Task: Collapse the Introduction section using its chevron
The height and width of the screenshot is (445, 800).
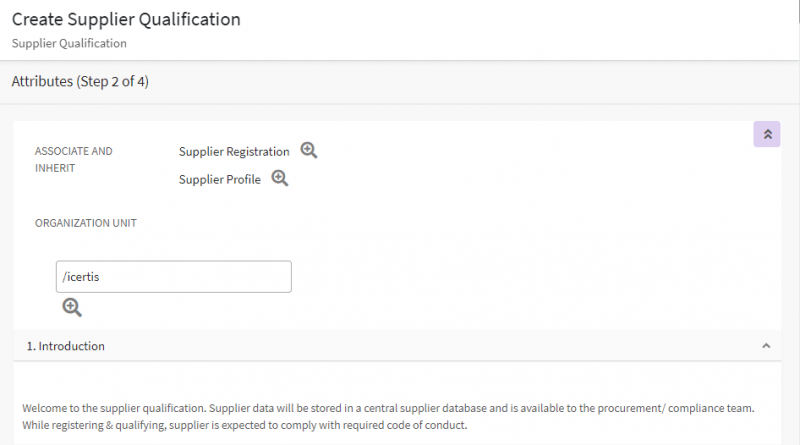Action: pyautogui.click(x=766, y=346)
